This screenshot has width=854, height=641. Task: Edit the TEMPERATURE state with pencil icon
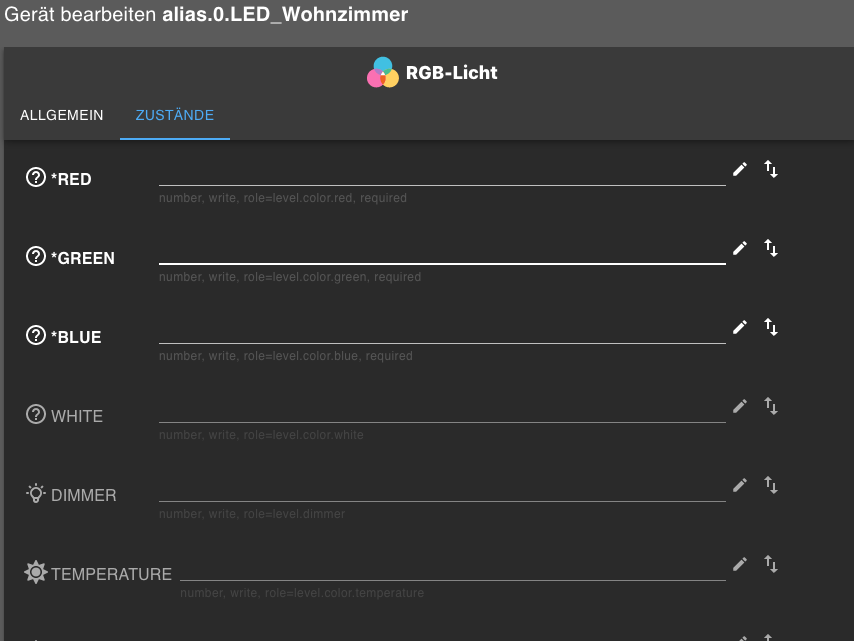(740, 564)
